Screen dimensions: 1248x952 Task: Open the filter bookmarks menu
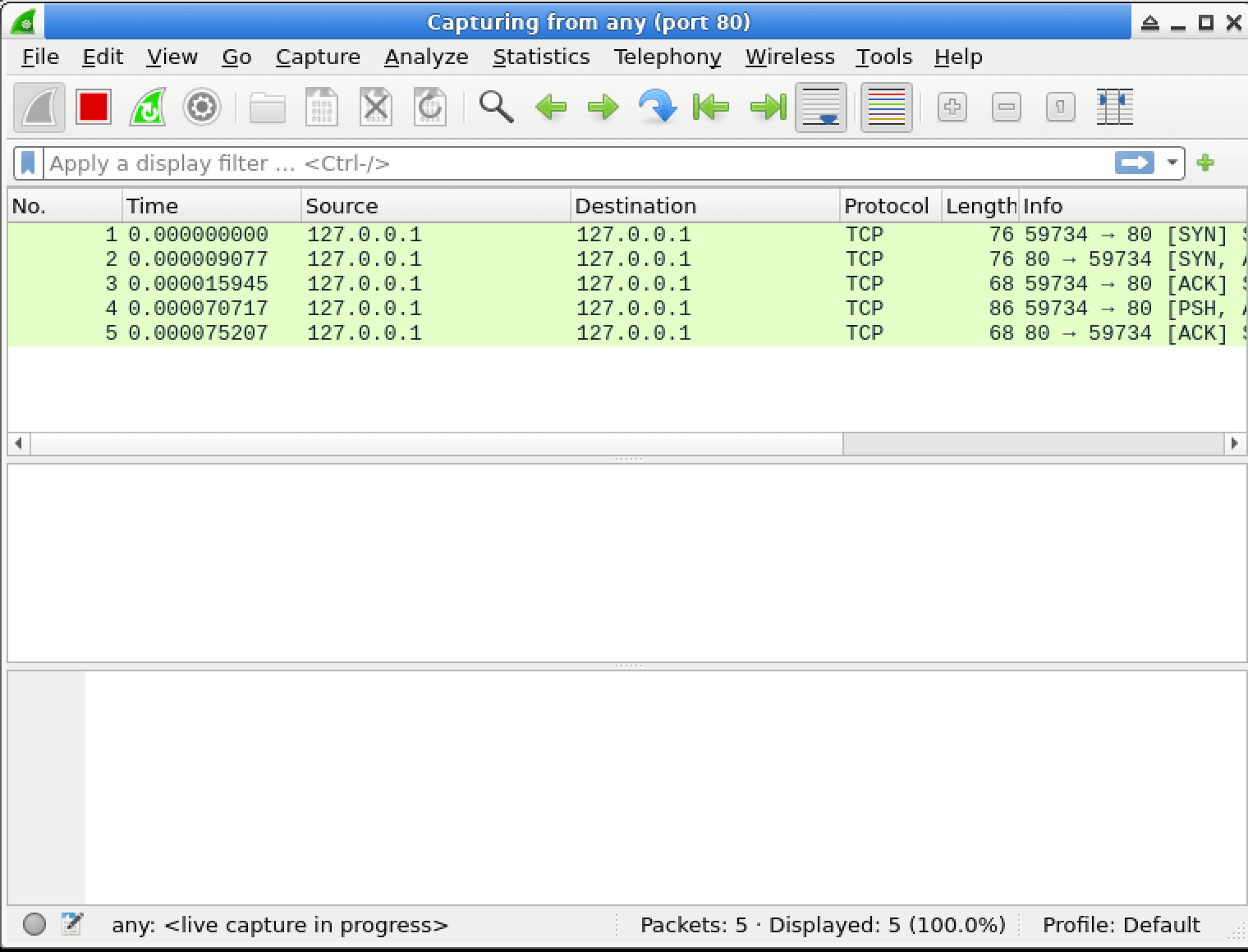pyautogui.click(x=28, y=163)
